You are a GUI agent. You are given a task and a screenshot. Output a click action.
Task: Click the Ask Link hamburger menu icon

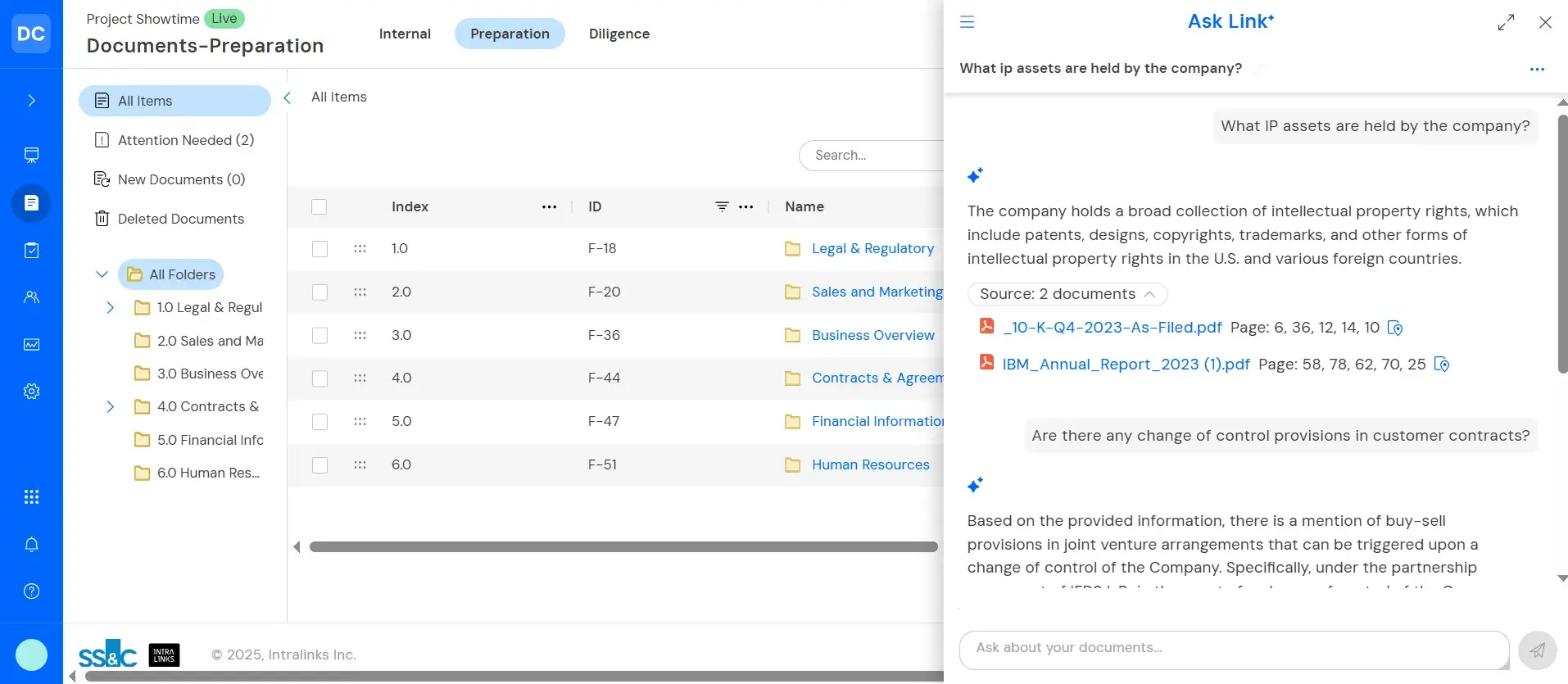click(x=967, y=22)
